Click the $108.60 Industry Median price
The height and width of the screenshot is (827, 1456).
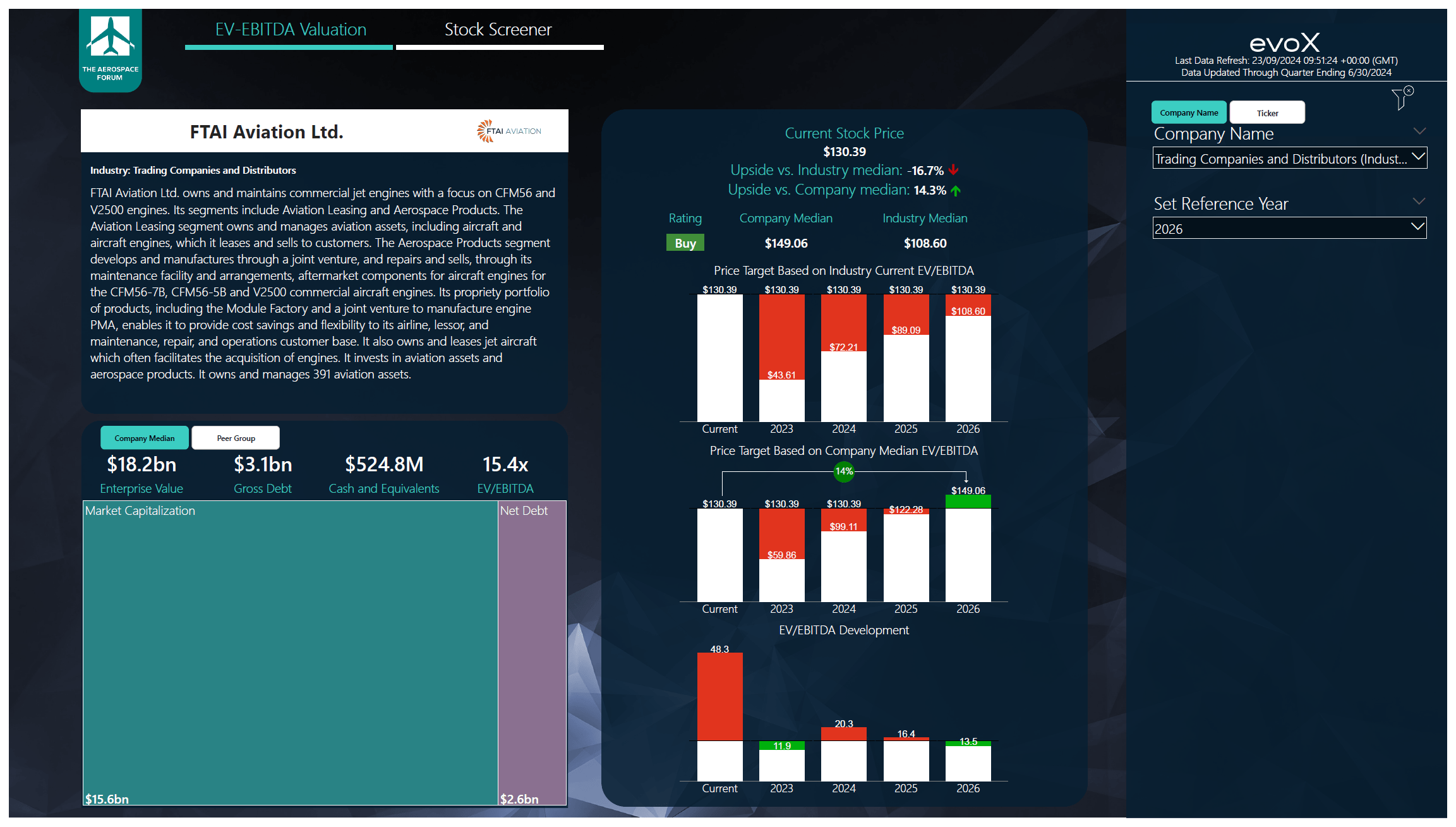[925, 243]
